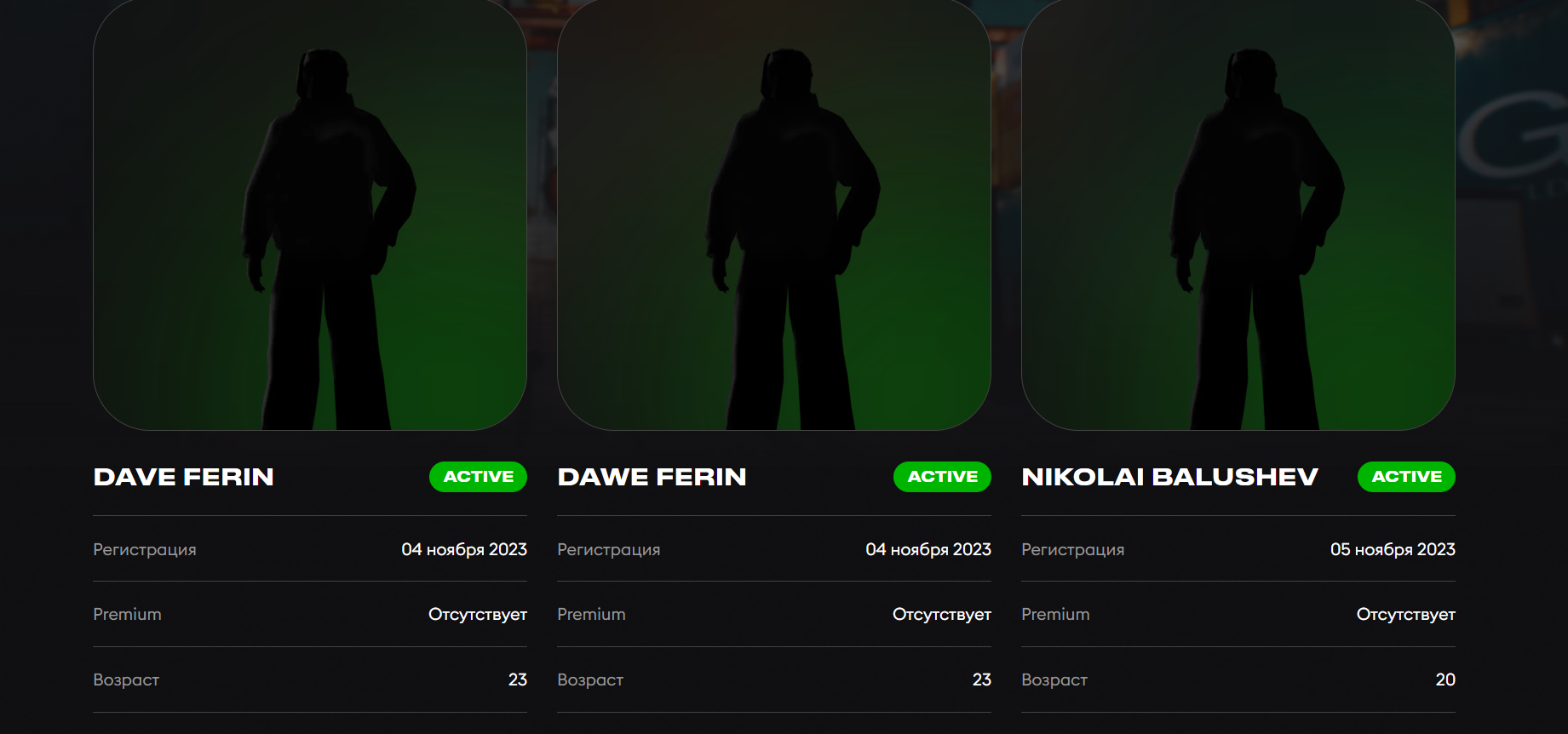The height and width of the screenshot is (734, 1568).
Task: Select Dave Ferin's registration date 04 ноября 2023
Action: 464,549
